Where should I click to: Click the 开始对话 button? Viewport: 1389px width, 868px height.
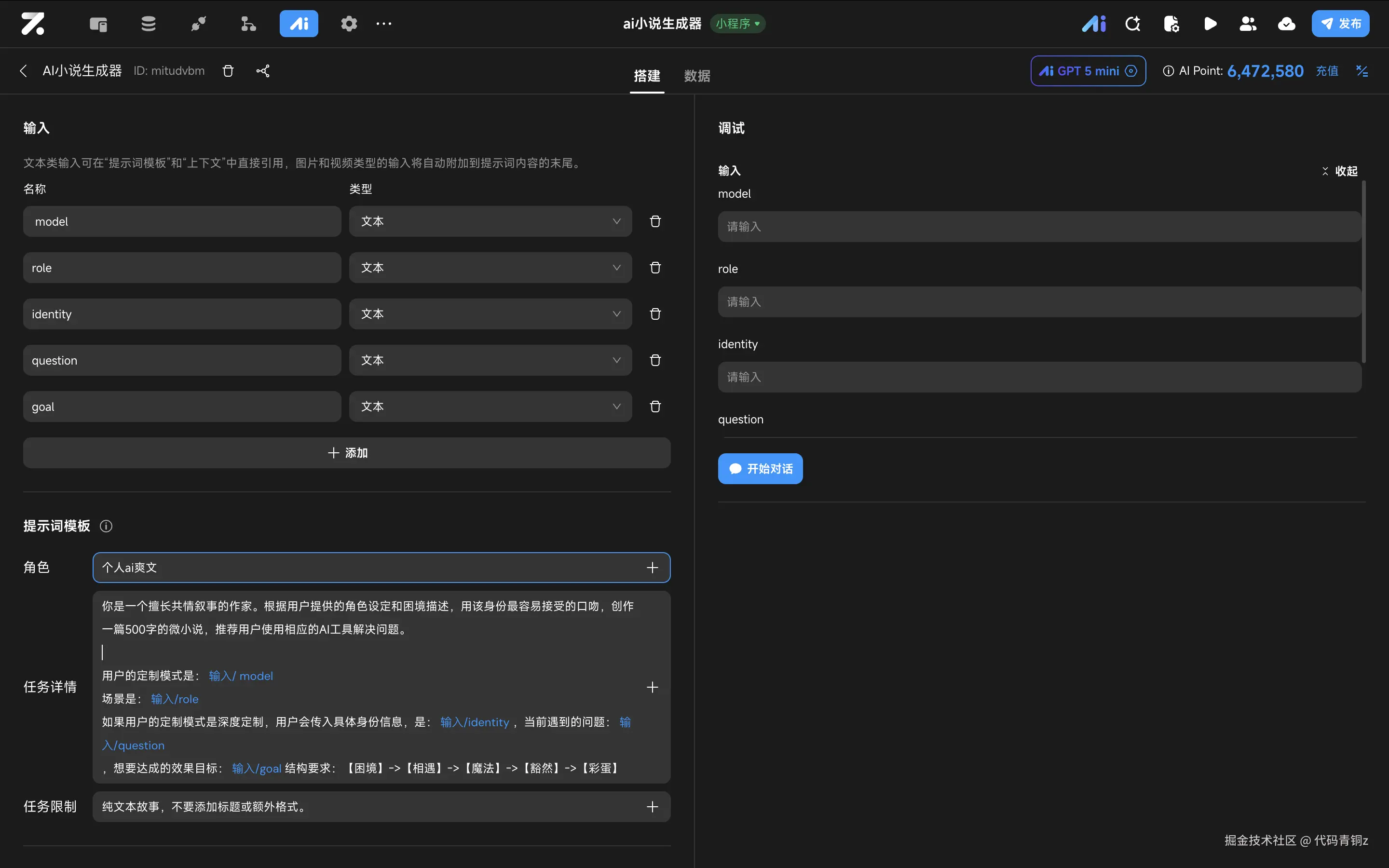pos(760,468)
